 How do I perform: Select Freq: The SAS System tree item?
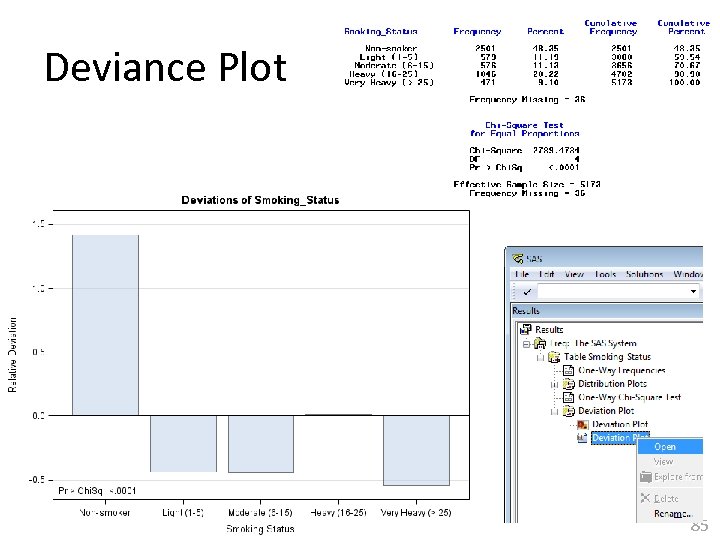pos(593,343)
